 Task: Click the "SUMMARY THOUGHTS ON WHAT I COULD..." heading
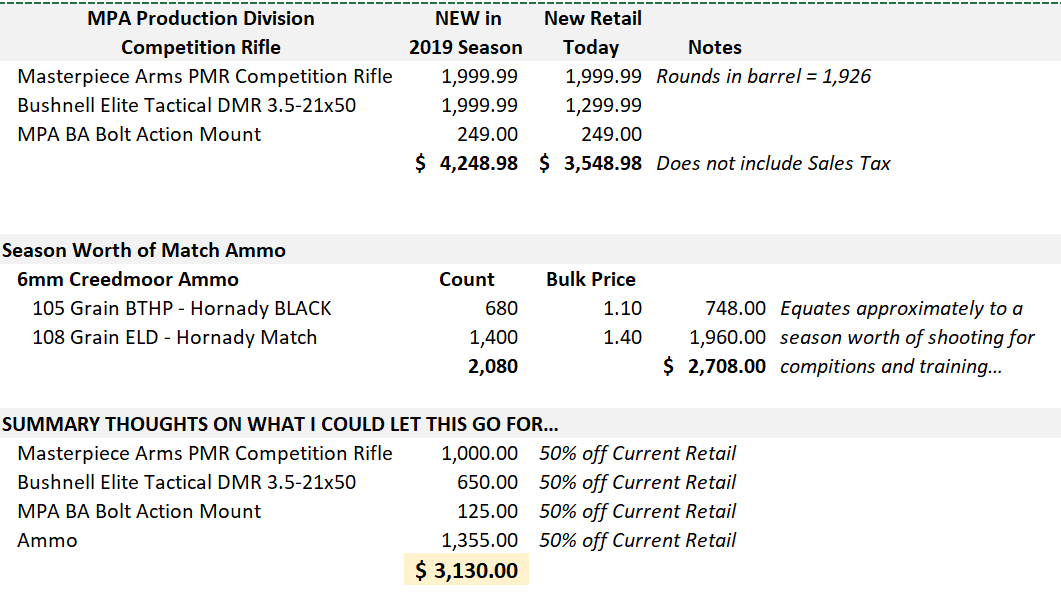pos(280,424)
